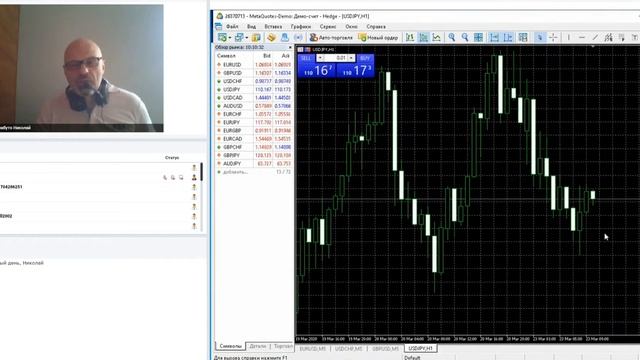Open the chart templates icon

(523, 38)
